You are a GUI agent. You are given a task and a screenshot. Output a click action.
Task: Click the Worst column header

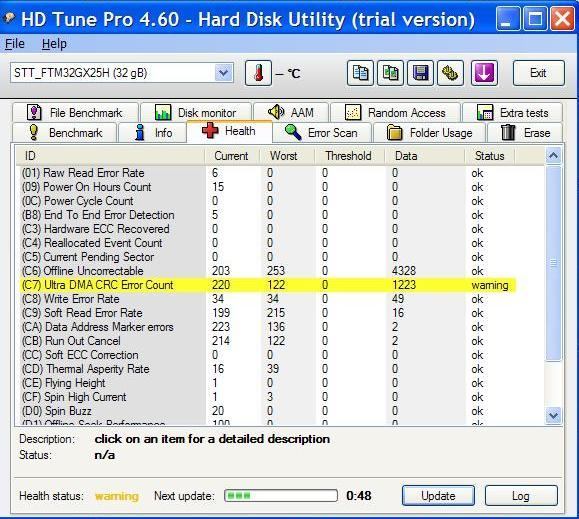(287, 156)
